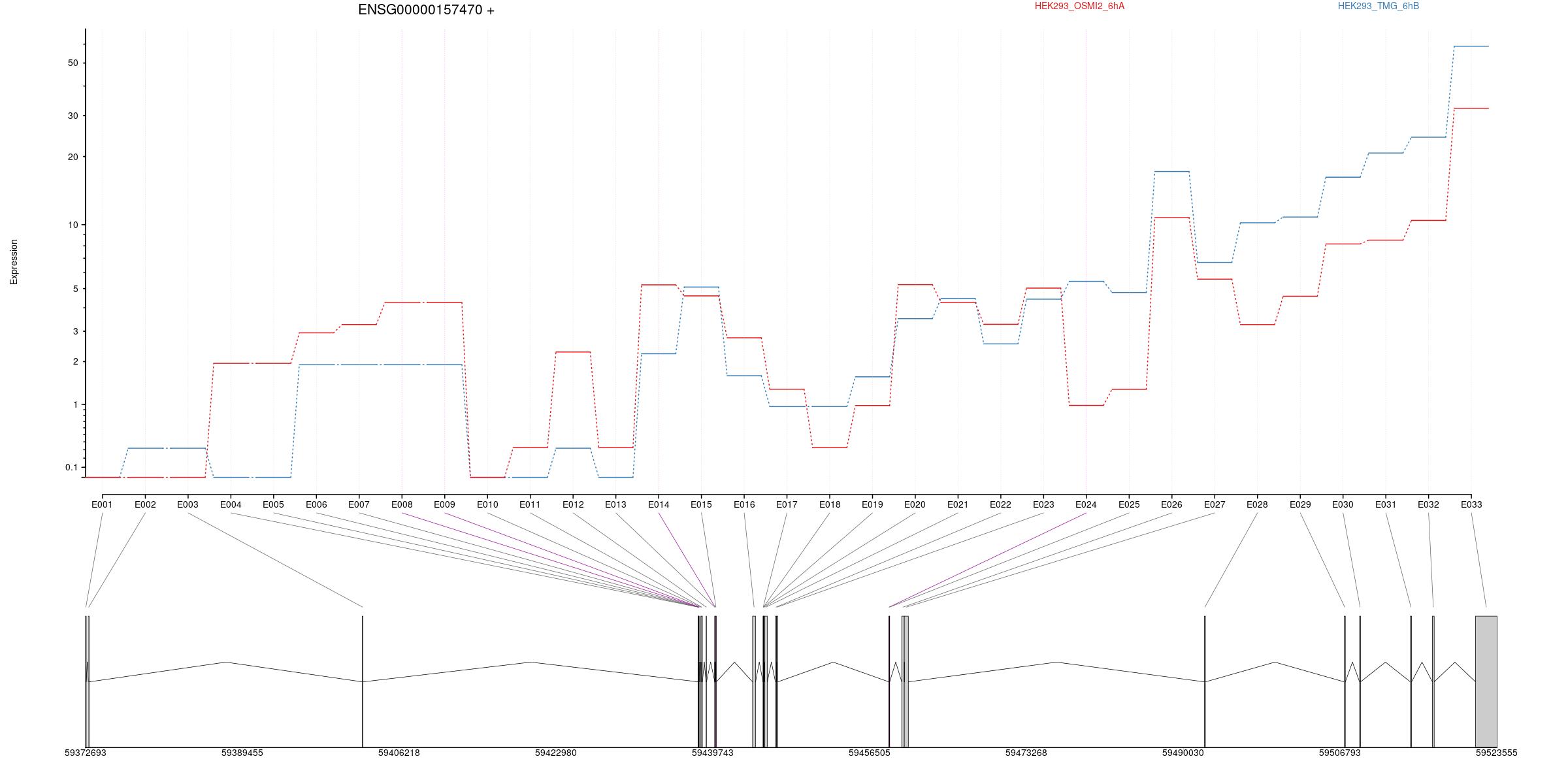
Task: Click exon label E009
Action: [x=444, y=504]
